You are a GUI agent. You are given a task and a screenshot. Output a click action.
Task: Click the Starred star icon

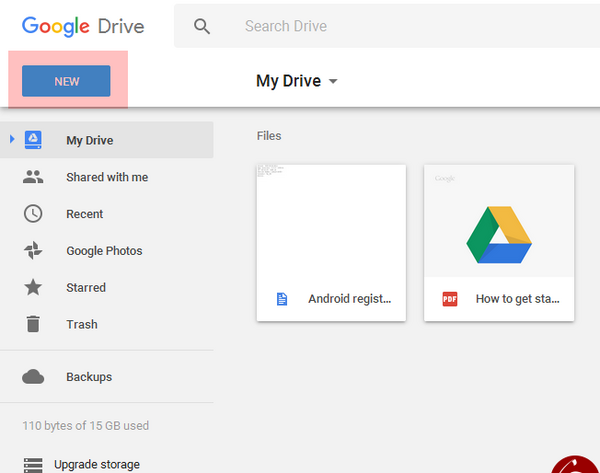[33, 287]
